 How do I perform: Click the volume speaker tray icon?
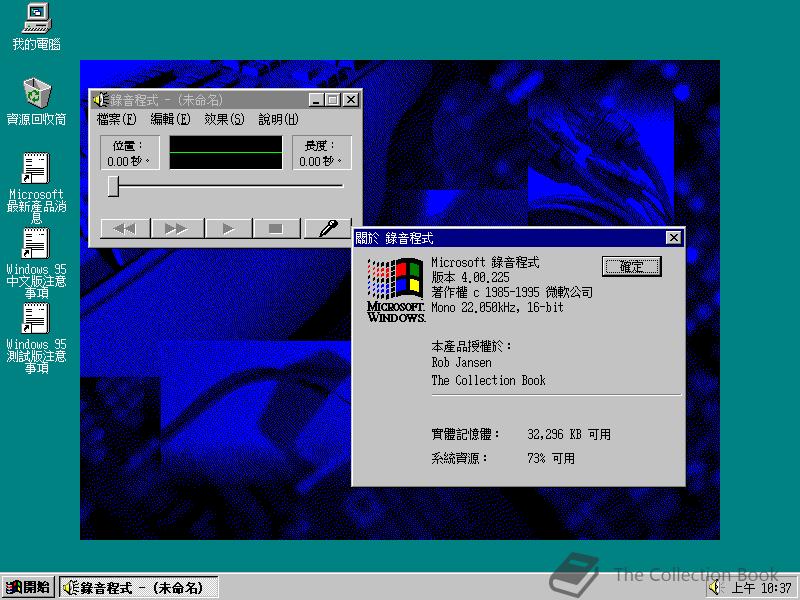point(715,588)
